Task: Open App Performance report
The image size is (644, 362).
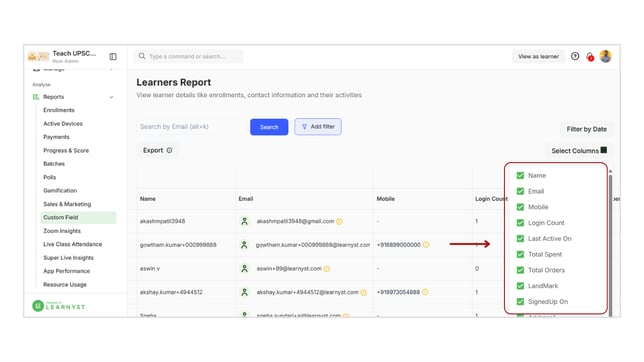Action: point(67,271)
